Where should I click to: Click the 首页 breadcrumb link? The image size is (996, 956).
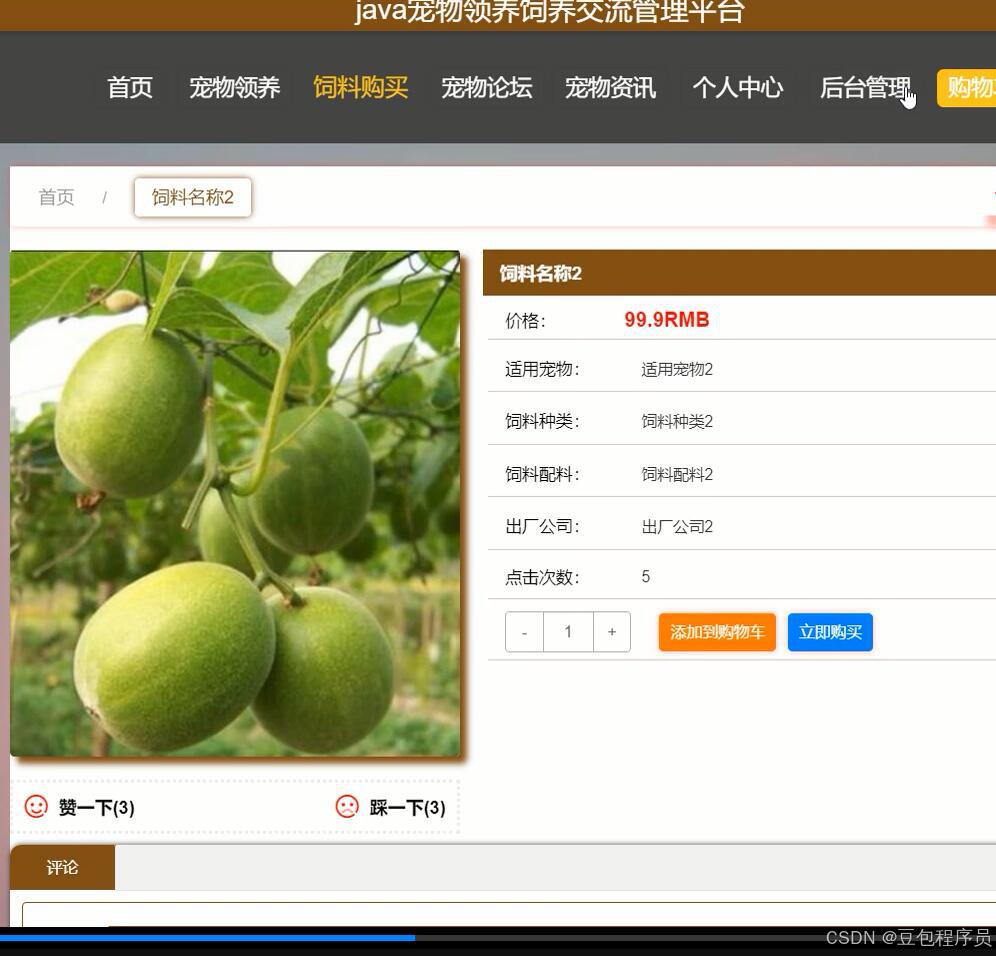(x=55, y=197)
